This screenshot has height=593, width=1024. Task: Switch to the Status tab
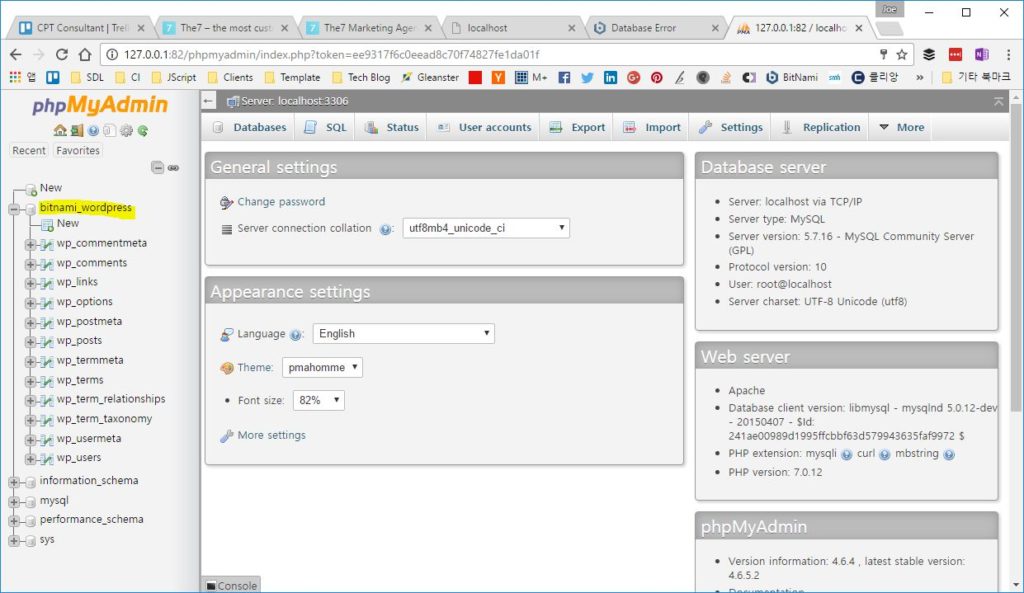[x=391, y=127]
